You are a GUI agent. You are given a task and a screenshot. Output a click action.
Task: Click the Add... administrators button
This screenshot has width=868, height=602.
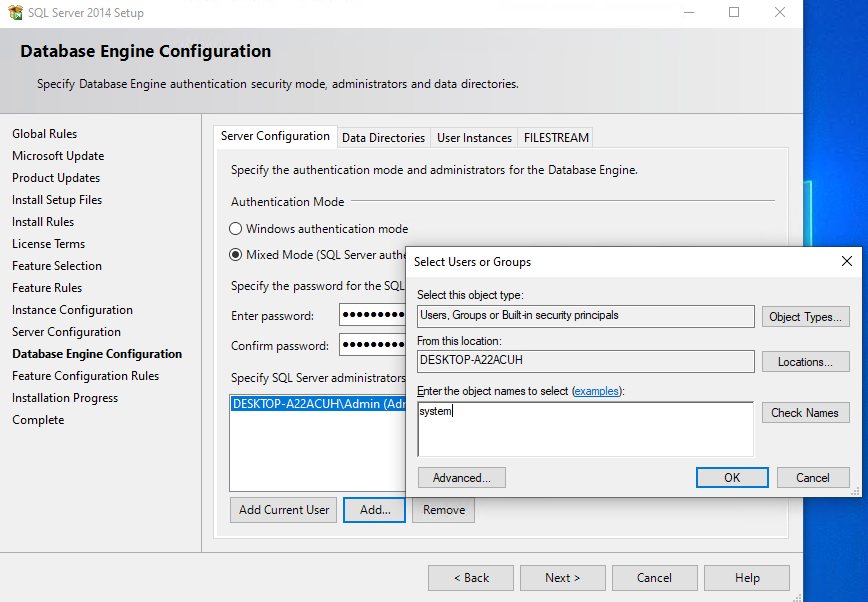click(374, 510)
